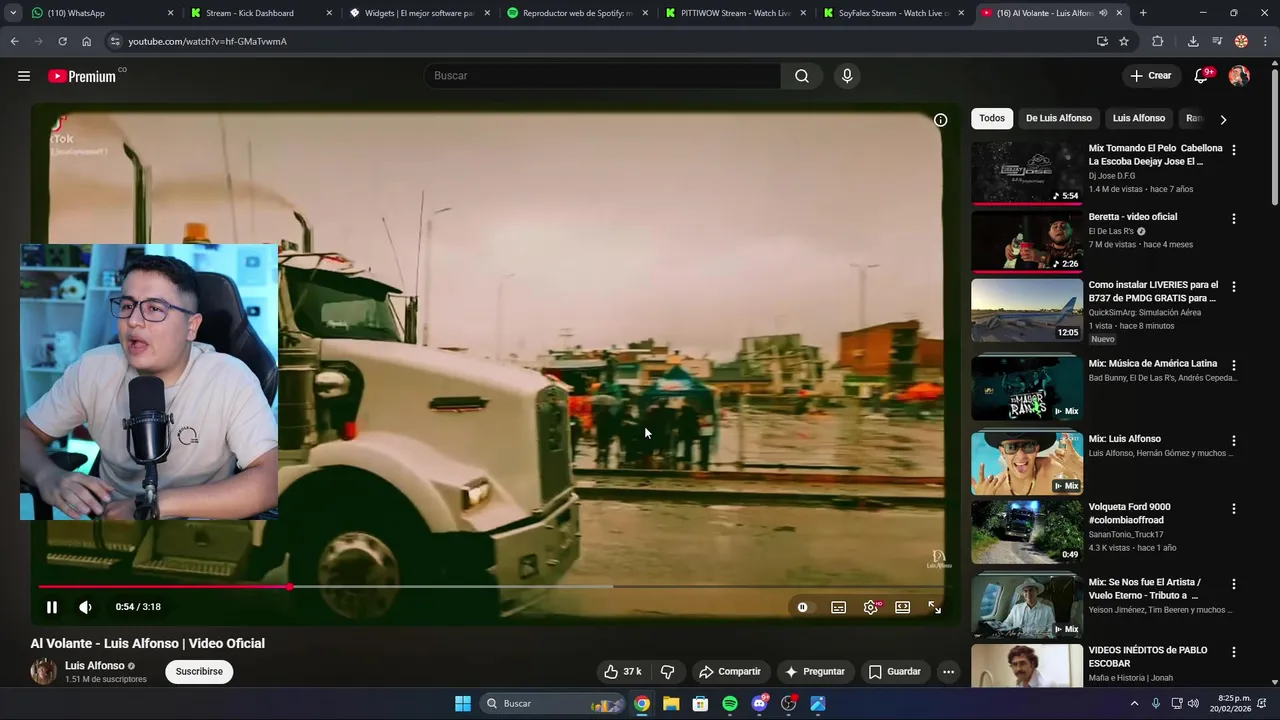Image resolution: width=1280 pixels, height=720 pixels.
Task: Click the search magnifier button on YouTube
Action: [802, 76]
